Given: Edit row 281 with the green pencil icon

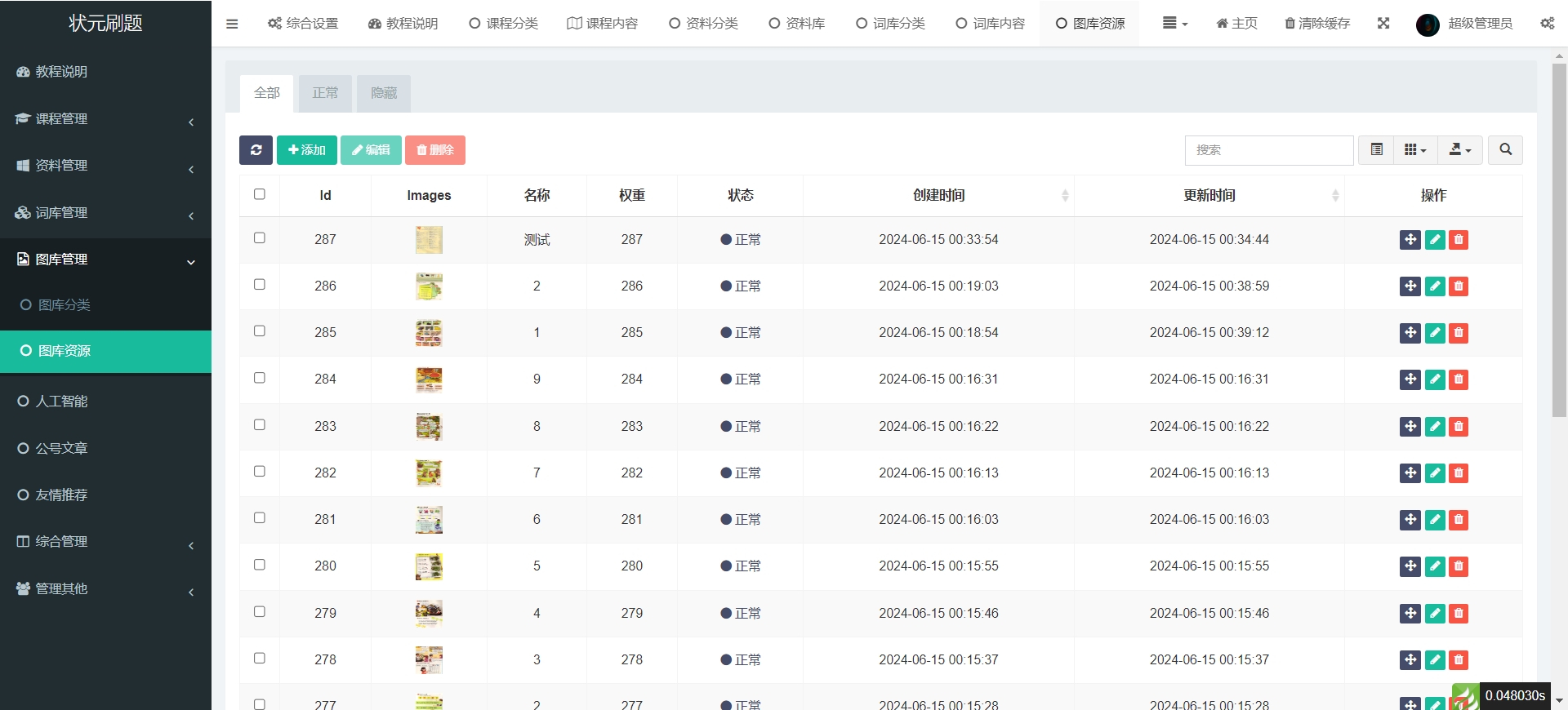Looking at the screenshot, I should coord(1435,520).
